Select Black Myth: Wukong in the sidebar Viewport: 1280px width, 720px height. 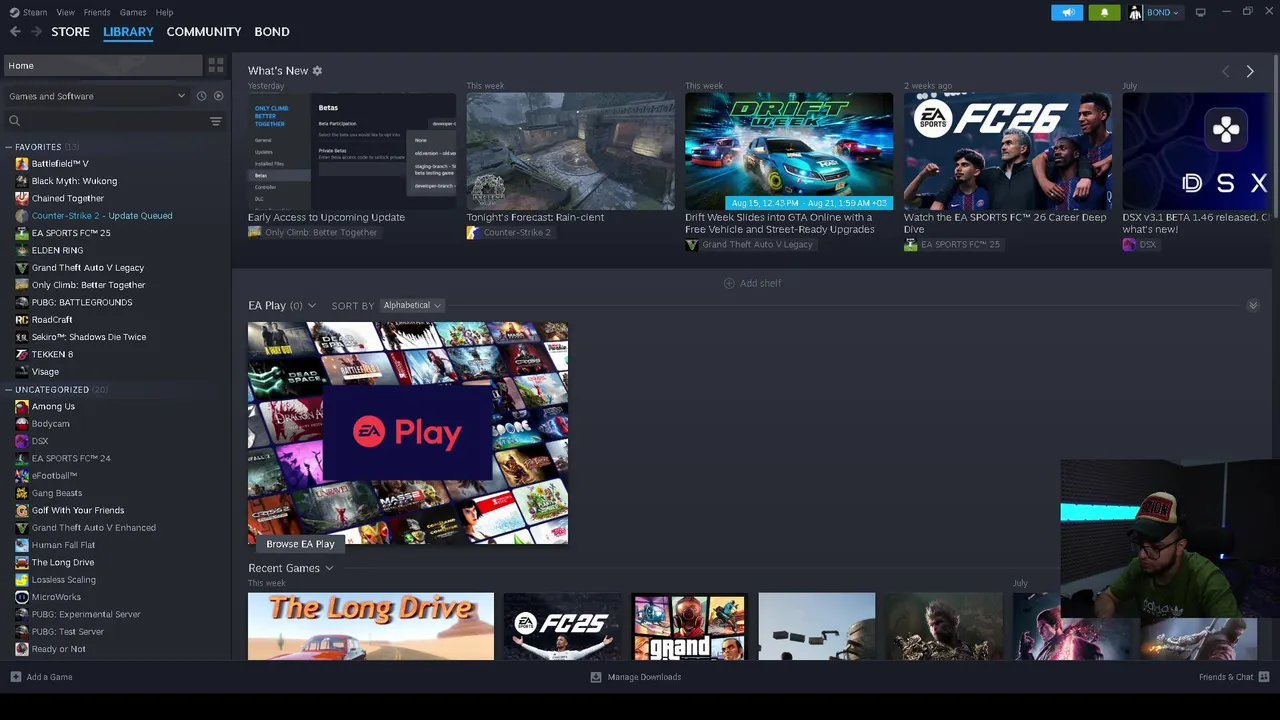tap(74, 181)
